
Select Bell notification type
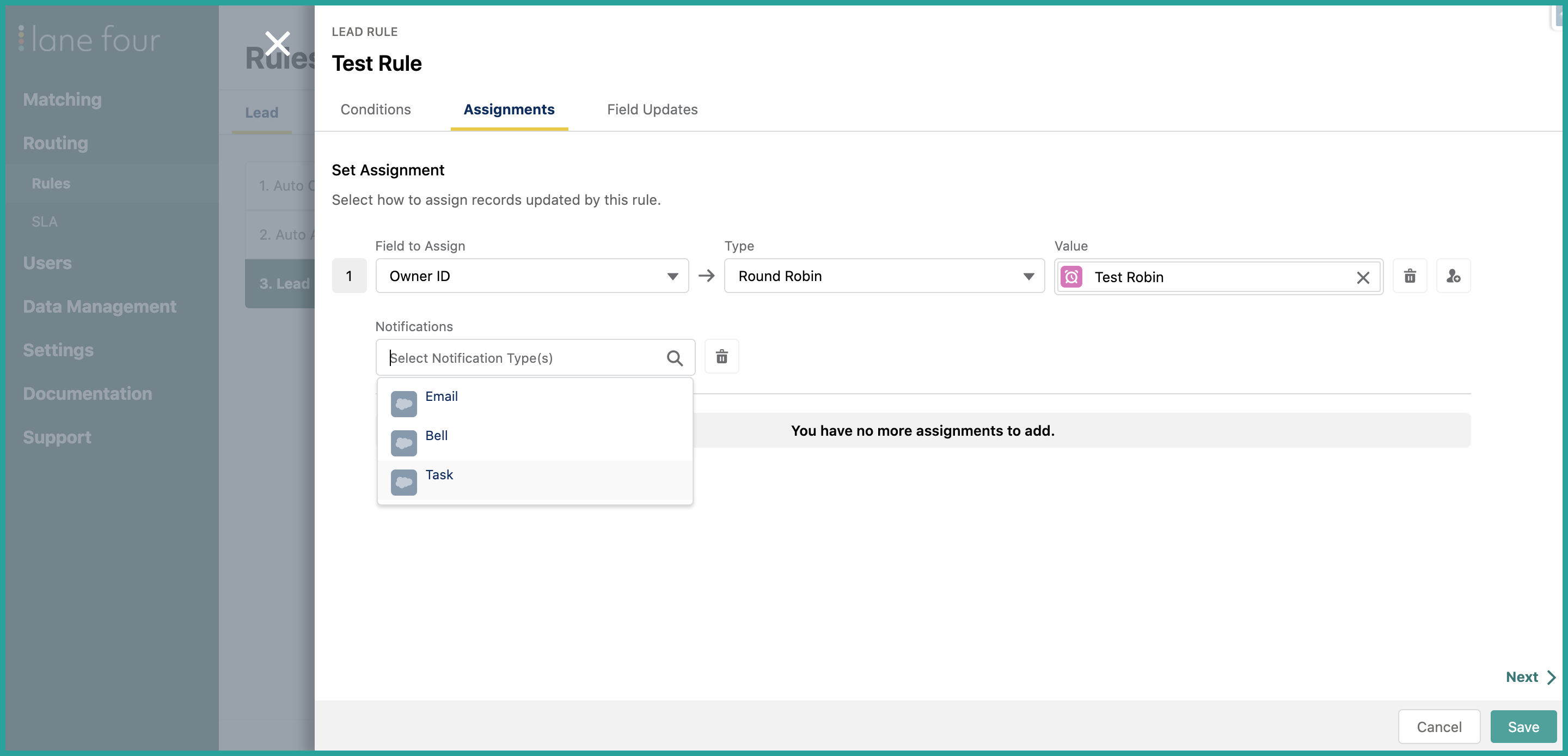point(535,441)
